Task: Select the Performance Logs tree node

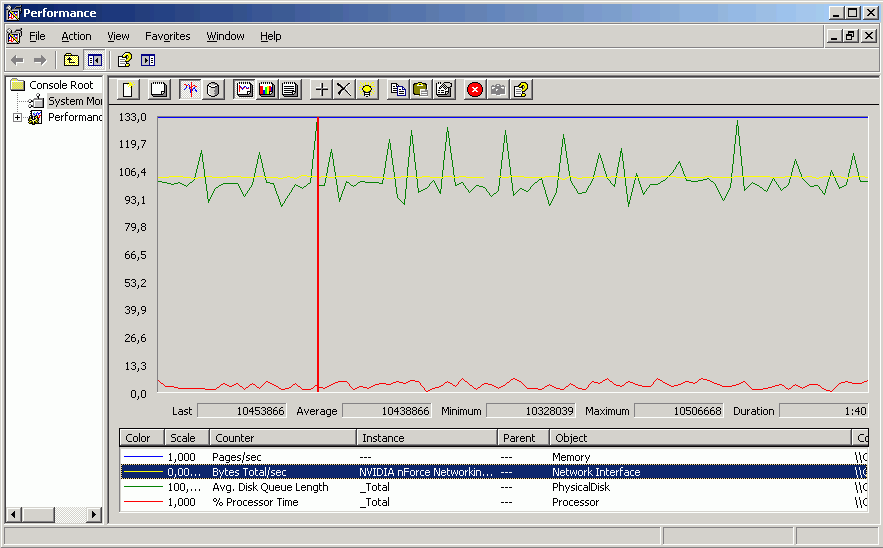Action: [x=74, y=117]
